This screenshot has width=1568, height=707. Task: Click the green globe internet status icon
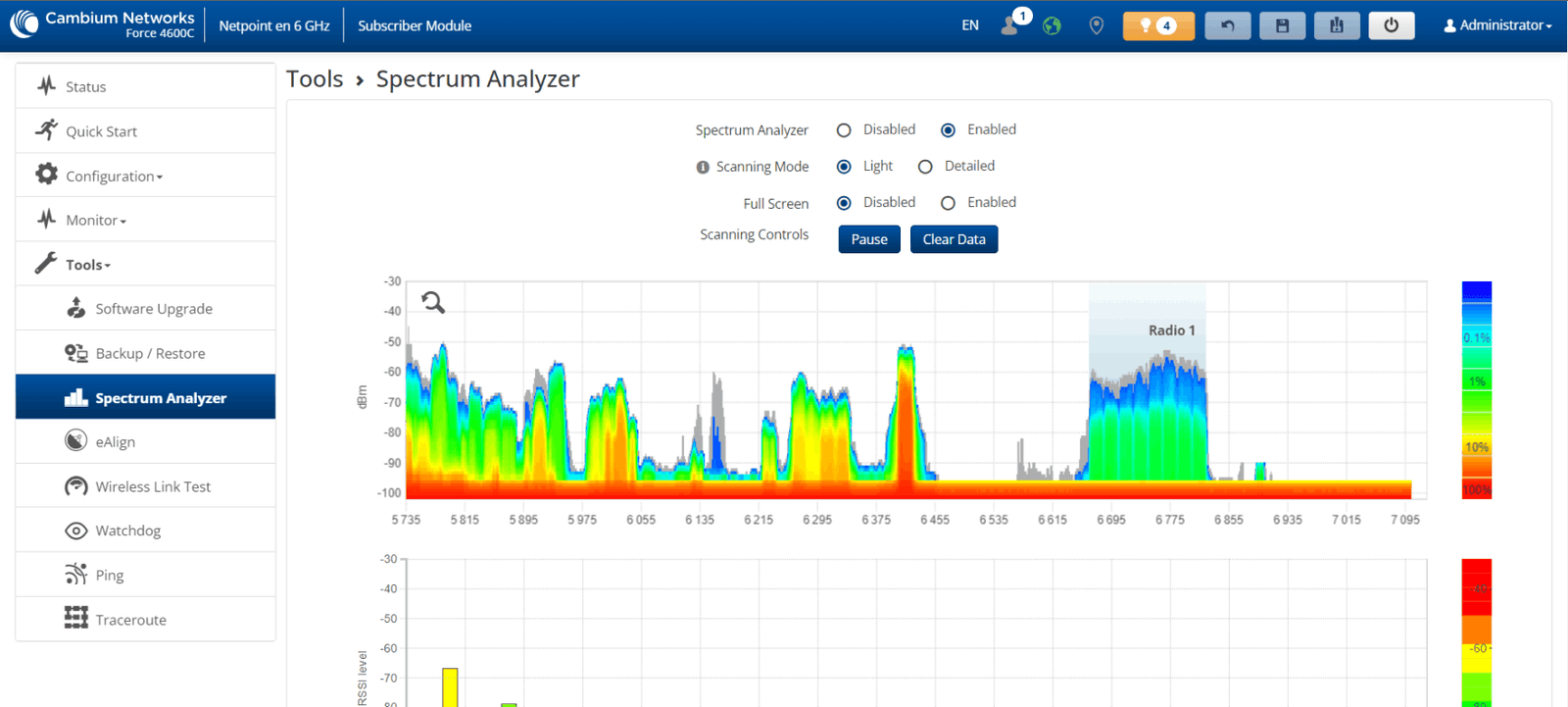[1052, 25]
